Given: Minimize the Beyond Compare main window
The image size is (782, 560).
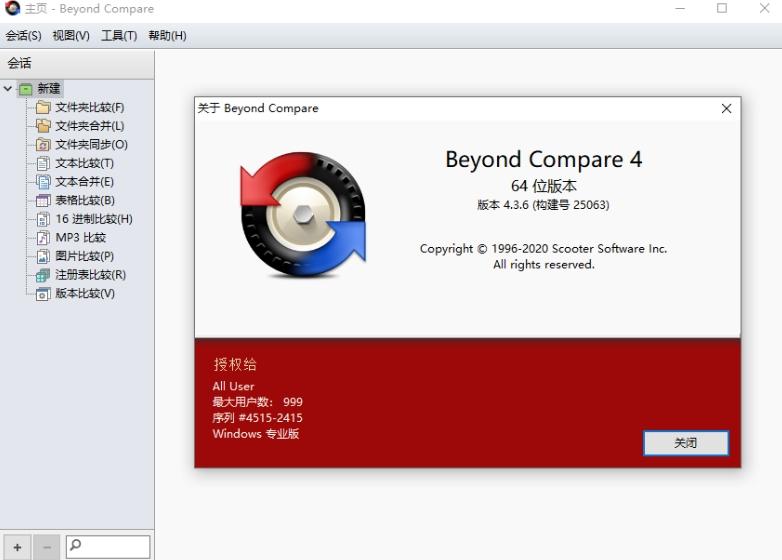Looking at the screenshot, I should click(x=680, y=8).
